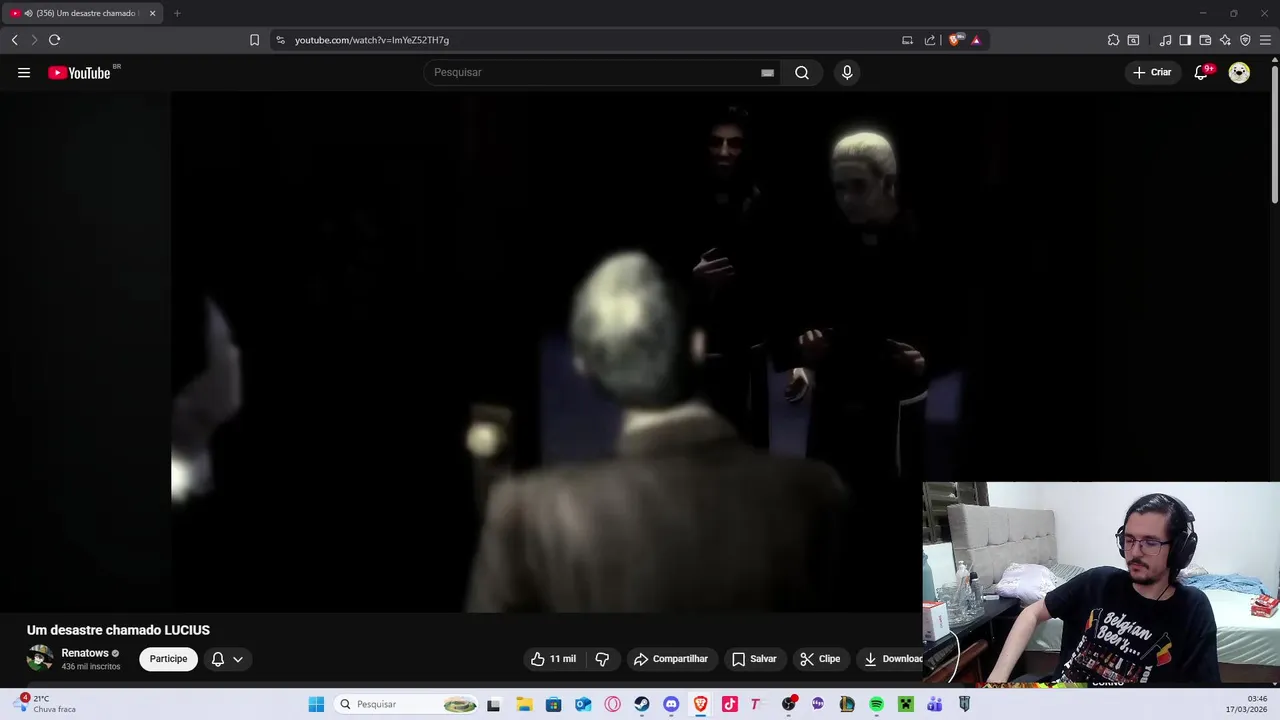Open TikTok from the taskbar
The image size is (1280, 720).
pos(730,704)
